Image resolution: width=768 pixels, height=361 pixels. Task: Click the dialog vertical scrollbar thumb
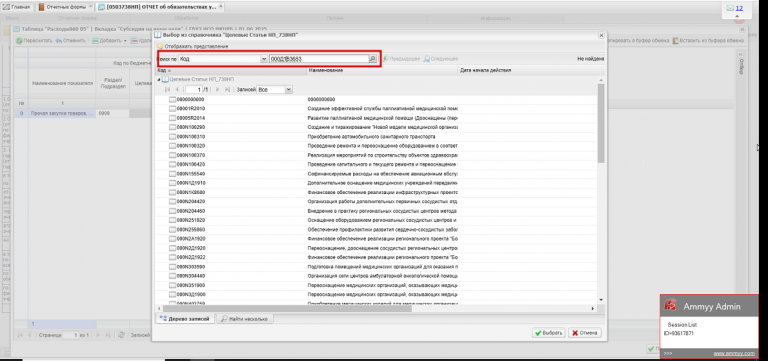pyautogui.click(x=601, y=122)
